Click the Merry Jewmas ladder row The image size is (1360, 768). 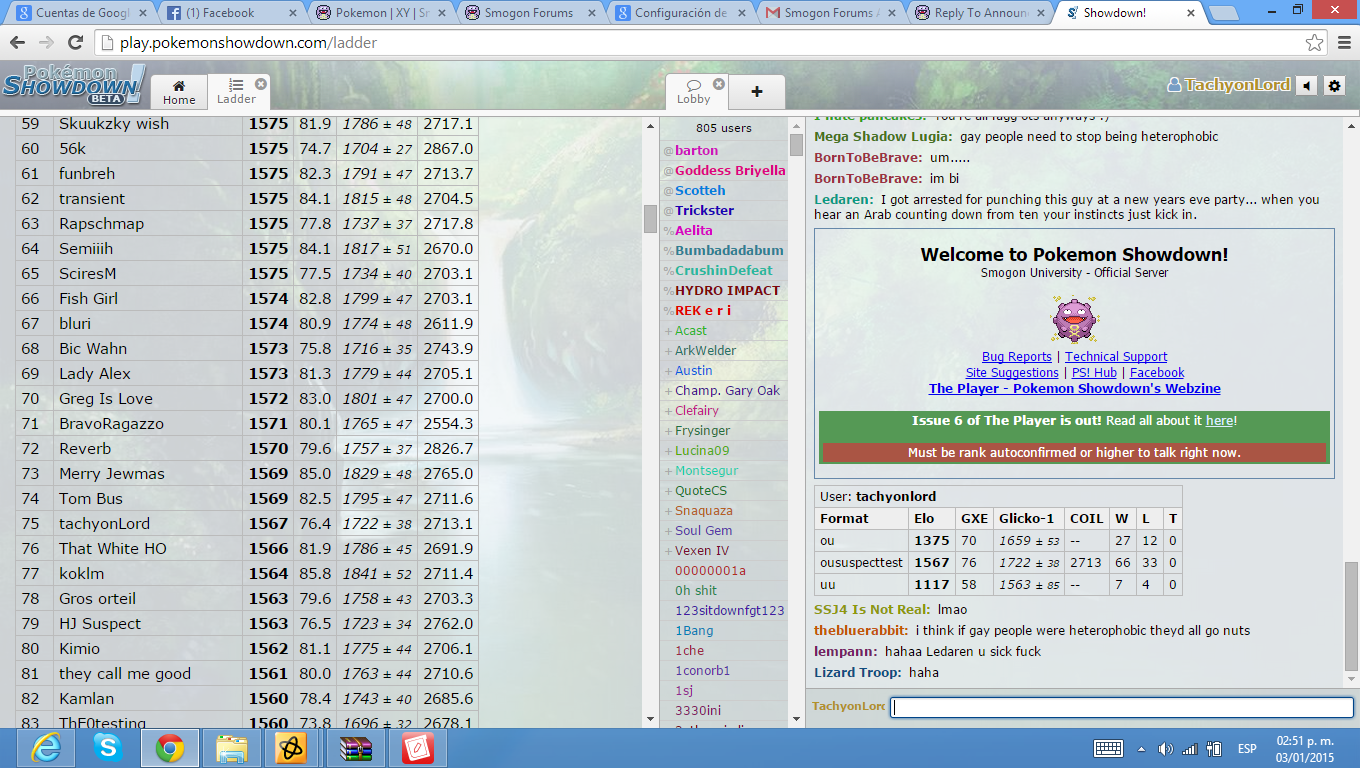click(x=247, y=474)
